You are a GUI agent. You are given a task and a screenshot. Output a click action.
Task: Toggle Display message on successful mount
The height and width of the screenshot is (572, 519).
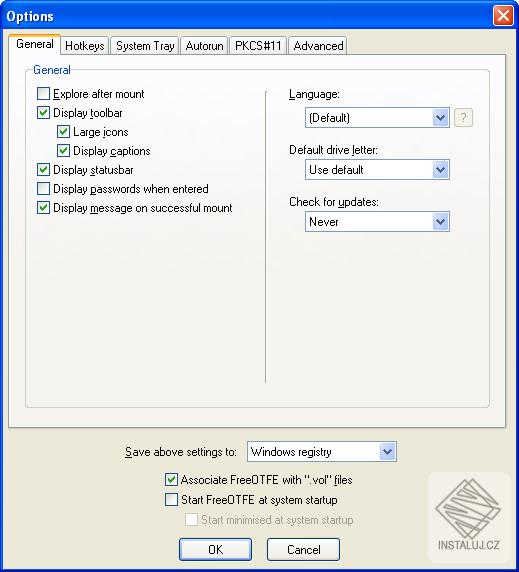(x=43, y=208)
